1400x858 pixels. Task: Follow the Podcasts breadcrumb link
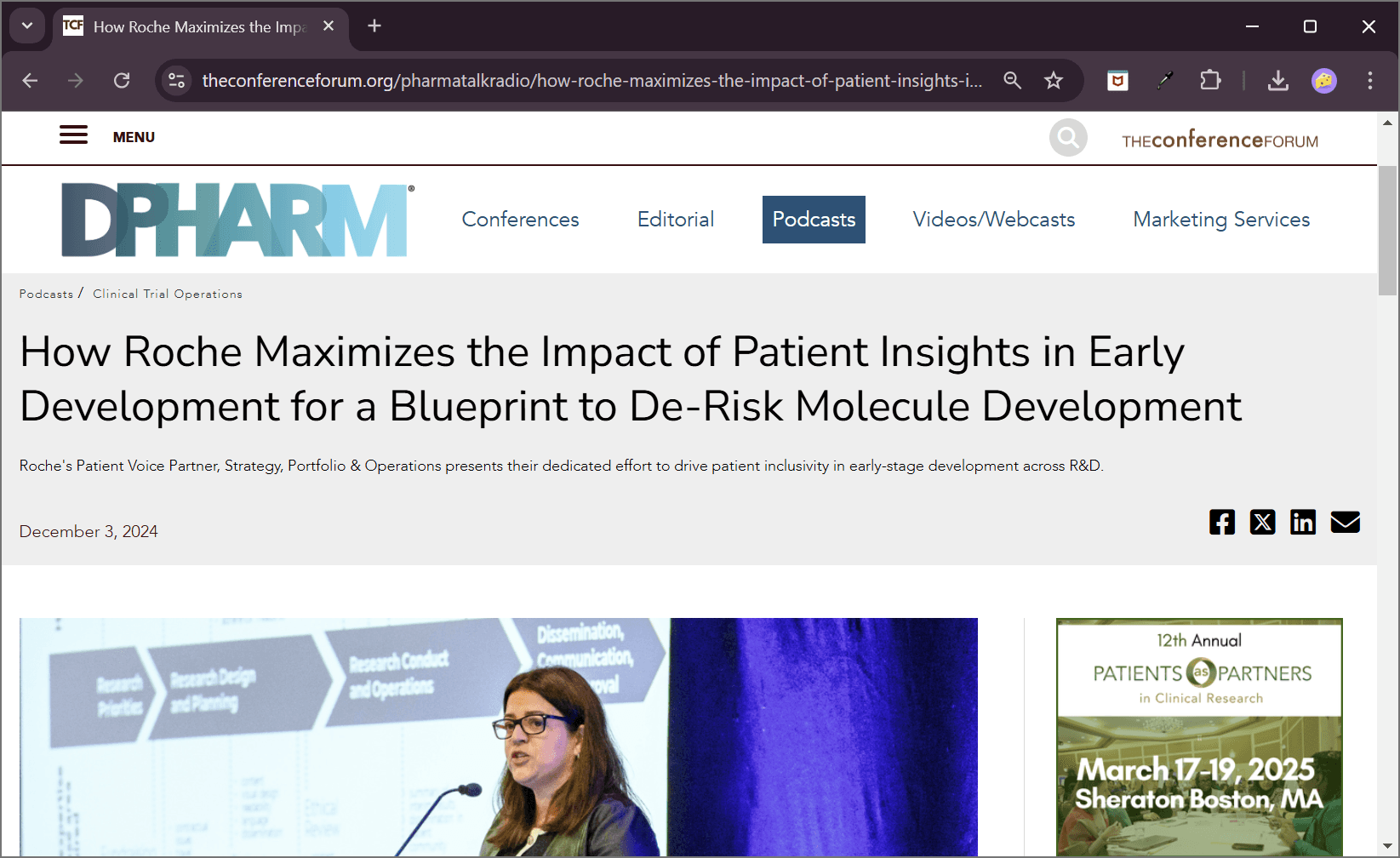pos(46,294)
